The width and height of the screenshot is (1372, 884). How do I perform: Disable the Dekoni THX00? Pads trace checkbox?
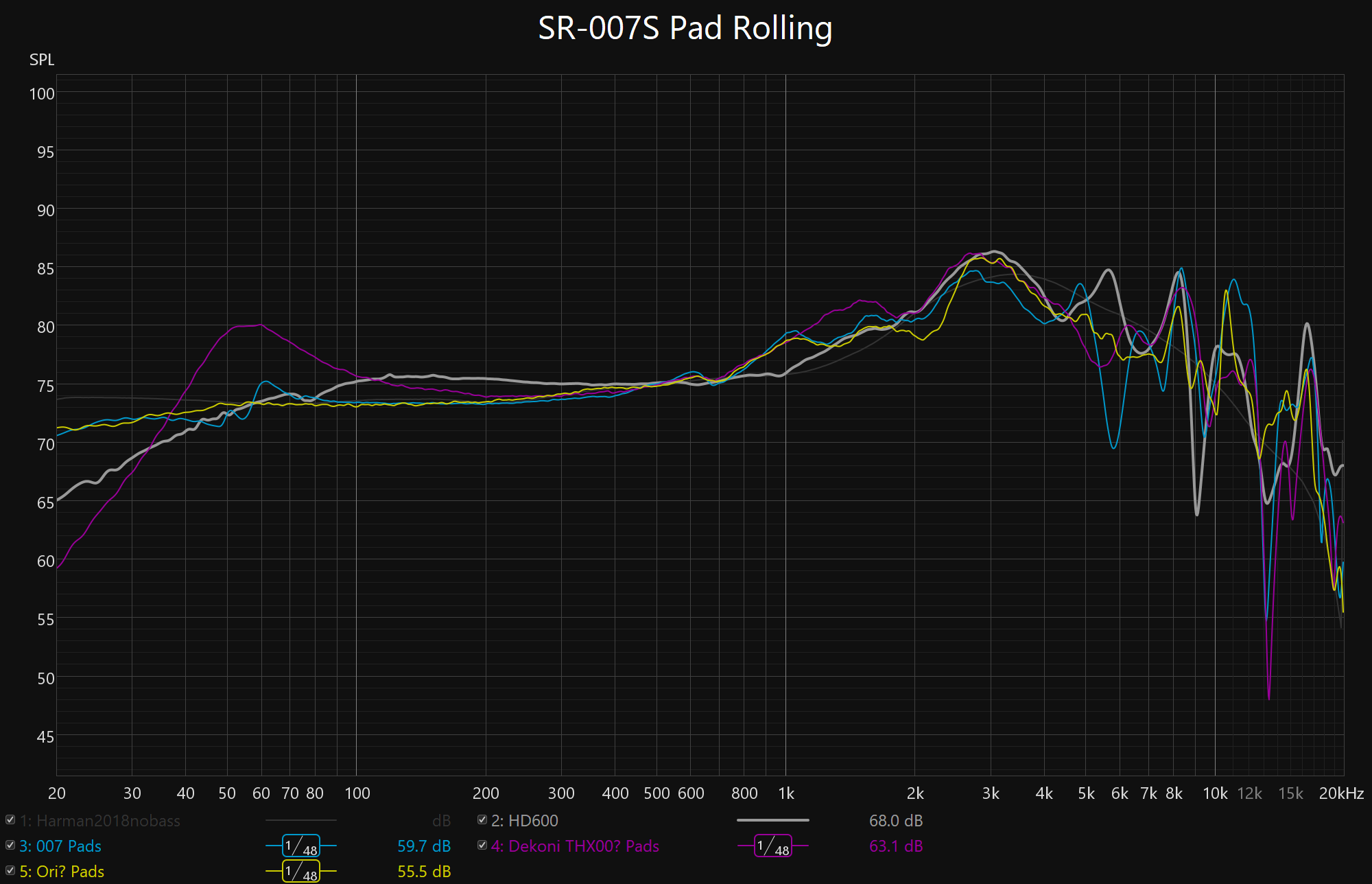coord(482,846)
